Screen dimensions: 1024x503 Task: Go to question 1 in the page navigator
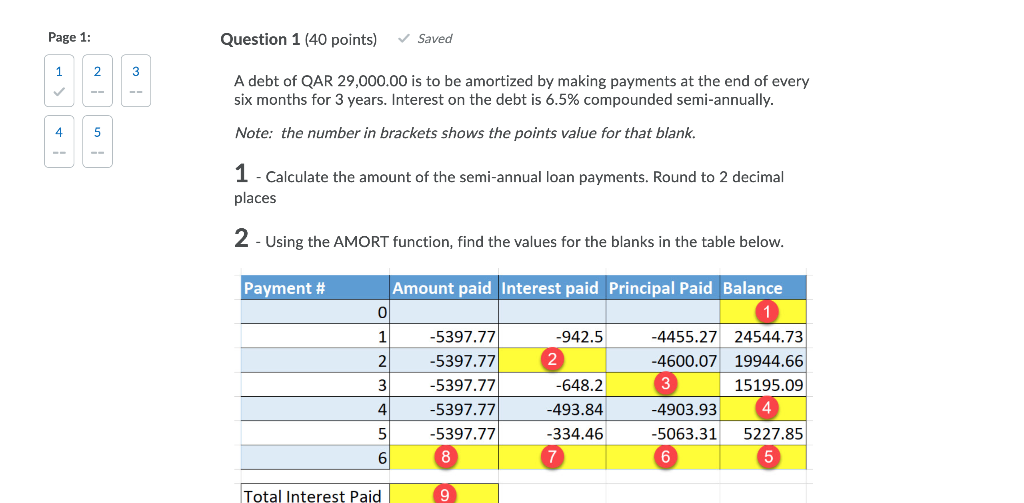click(x=59, y=80)
